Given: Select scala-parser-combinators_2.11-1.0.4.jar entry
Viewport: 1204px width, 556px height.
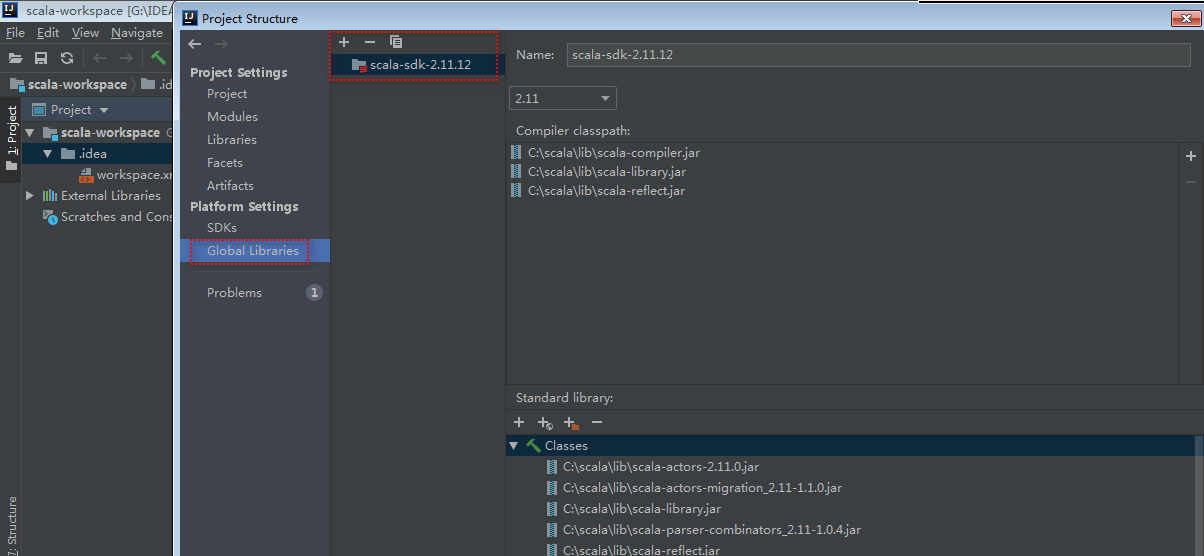Looking at the screenshot, I should tap(712, 530).
